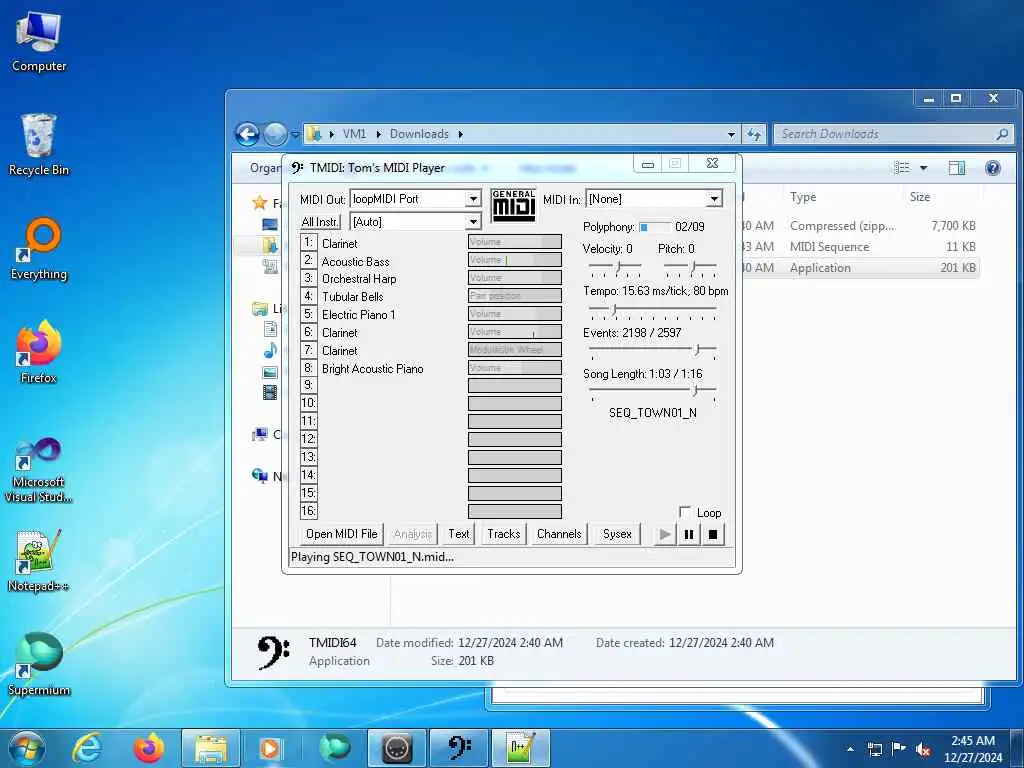
Task: Toggle channel 8 number button
Action: click(308, 368)
